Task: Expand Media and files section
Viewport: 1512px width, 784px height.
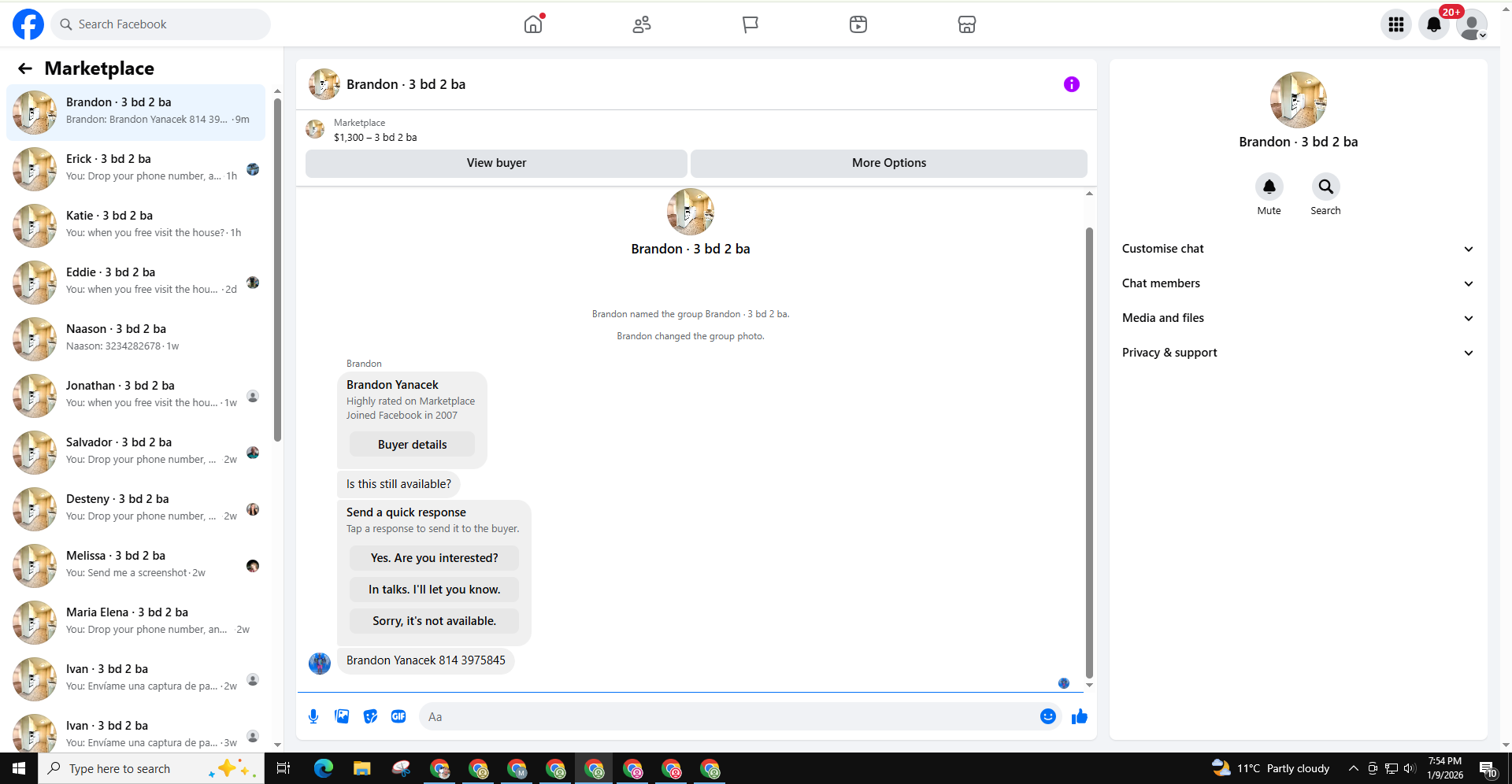Action: pos(1298,318)
